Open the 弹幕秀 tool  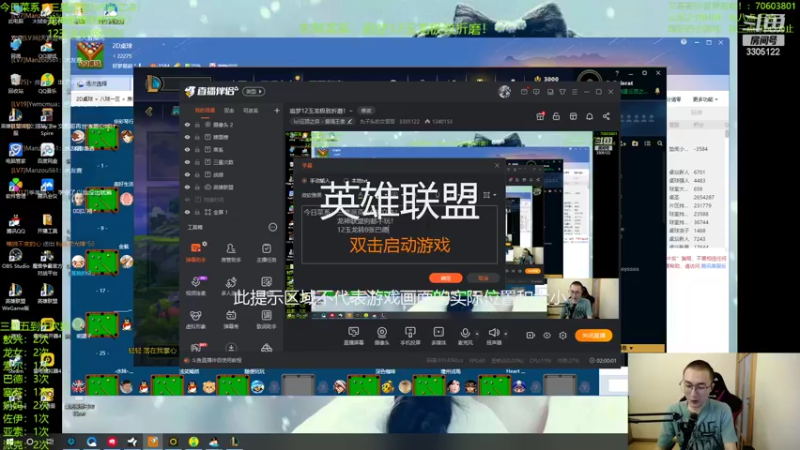pos(231,319)
